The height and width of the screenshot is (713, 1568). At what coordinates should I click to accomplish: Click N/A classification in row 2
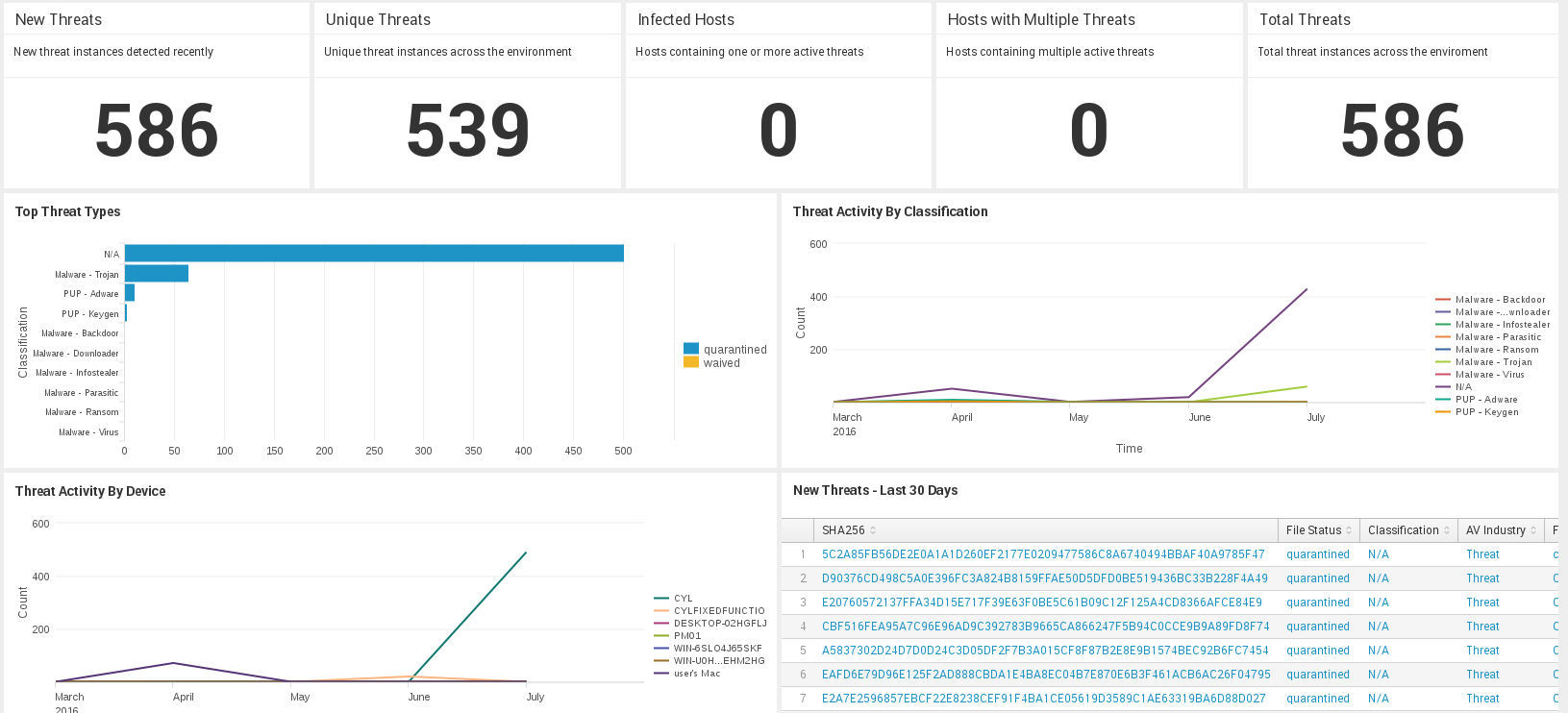(x=1379, y=578)
